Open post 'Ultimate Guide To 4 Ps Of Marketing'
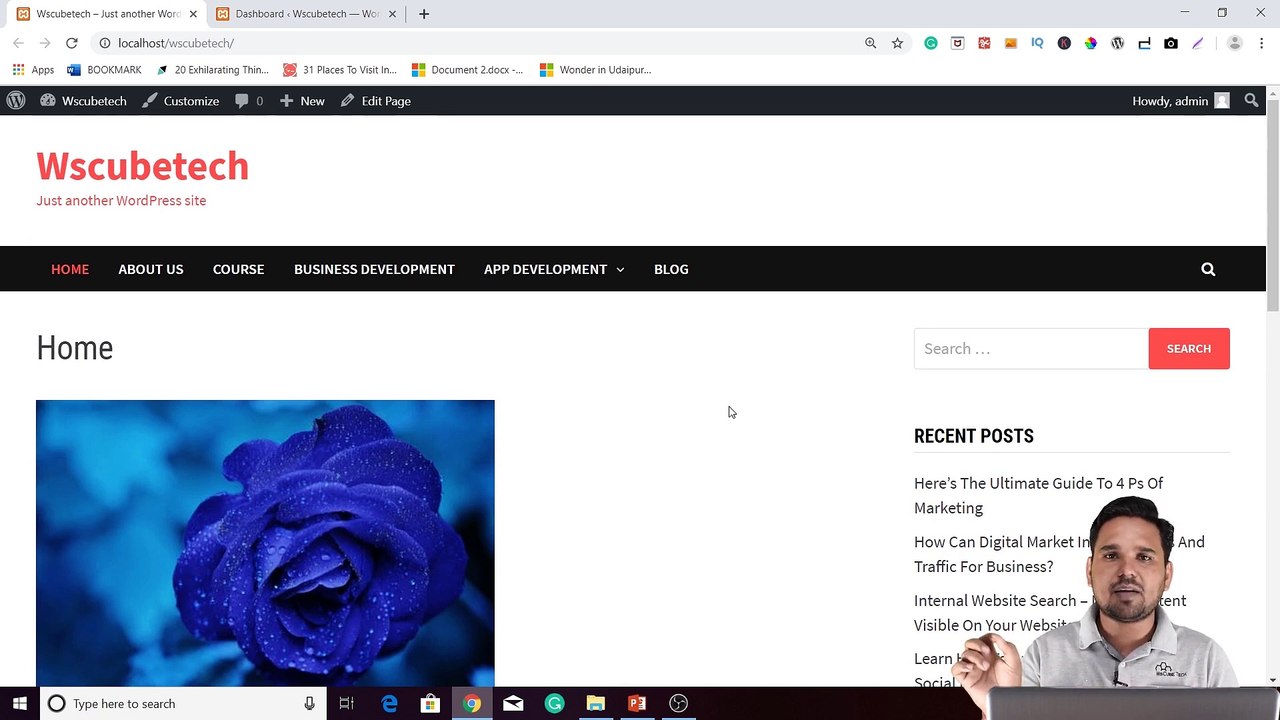Viewport: 1280px width, 720px height. [1038, 495]
